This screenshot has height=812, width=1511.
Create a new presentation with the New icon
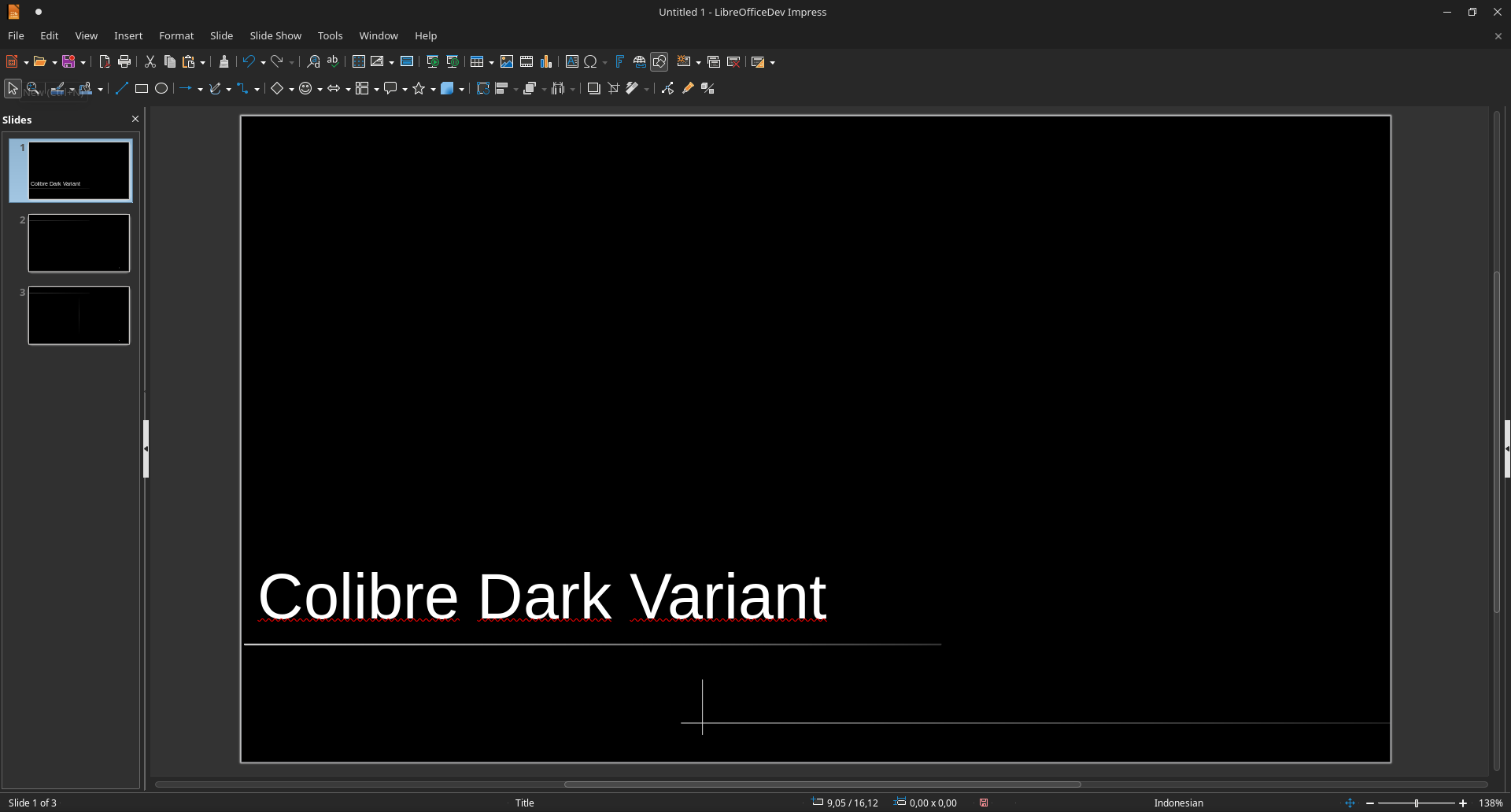(12, 62)
